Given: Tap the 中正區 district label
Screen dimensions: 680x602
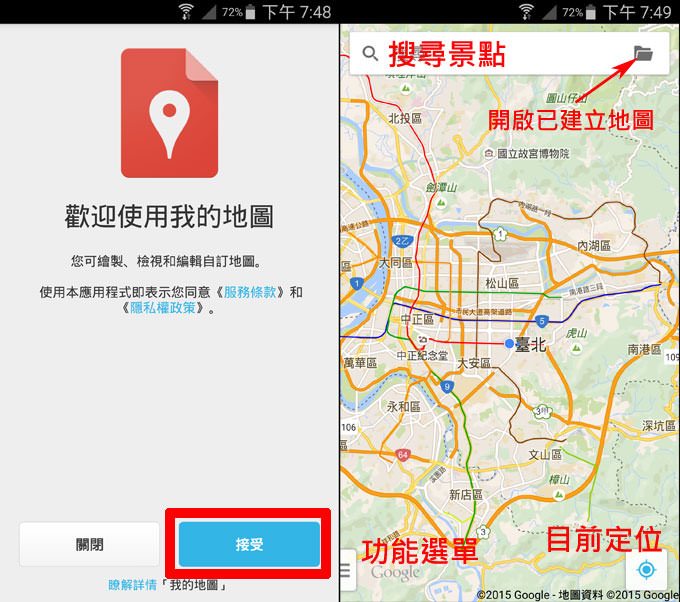Looking at the screenshot, I should [x=417, y=320].
